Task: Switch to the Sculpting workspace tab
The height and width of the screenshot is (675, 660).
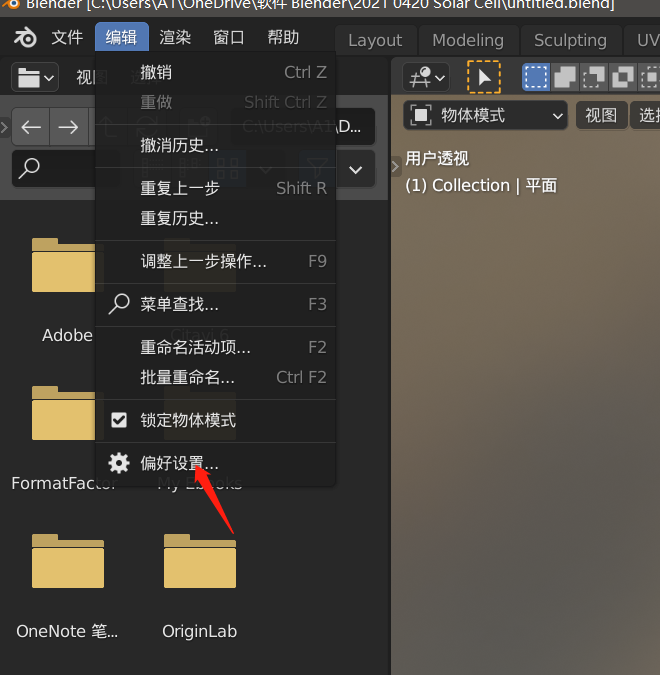Action: (x=570, y=40)
